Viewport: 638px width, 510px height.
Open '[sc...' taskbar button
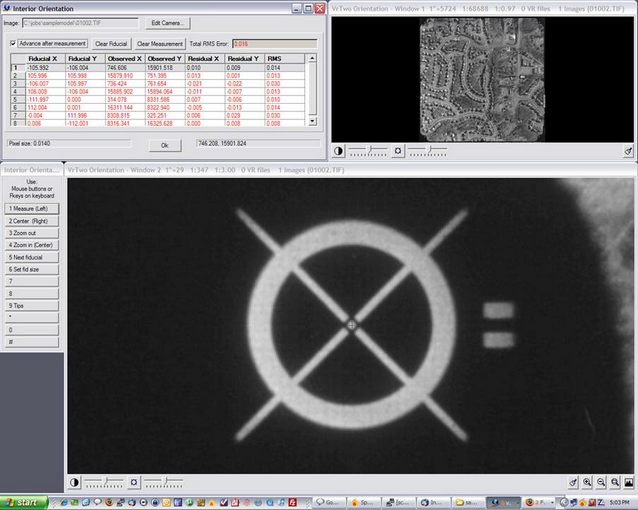tap(400, 503)
